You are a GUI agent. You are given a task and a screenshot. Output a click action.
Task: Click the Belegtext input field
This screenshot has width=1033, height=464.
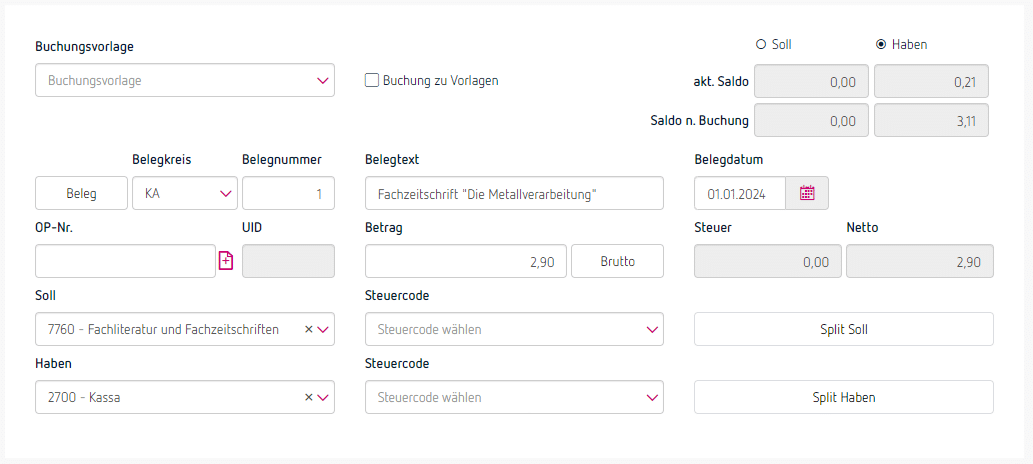(514, 193)
